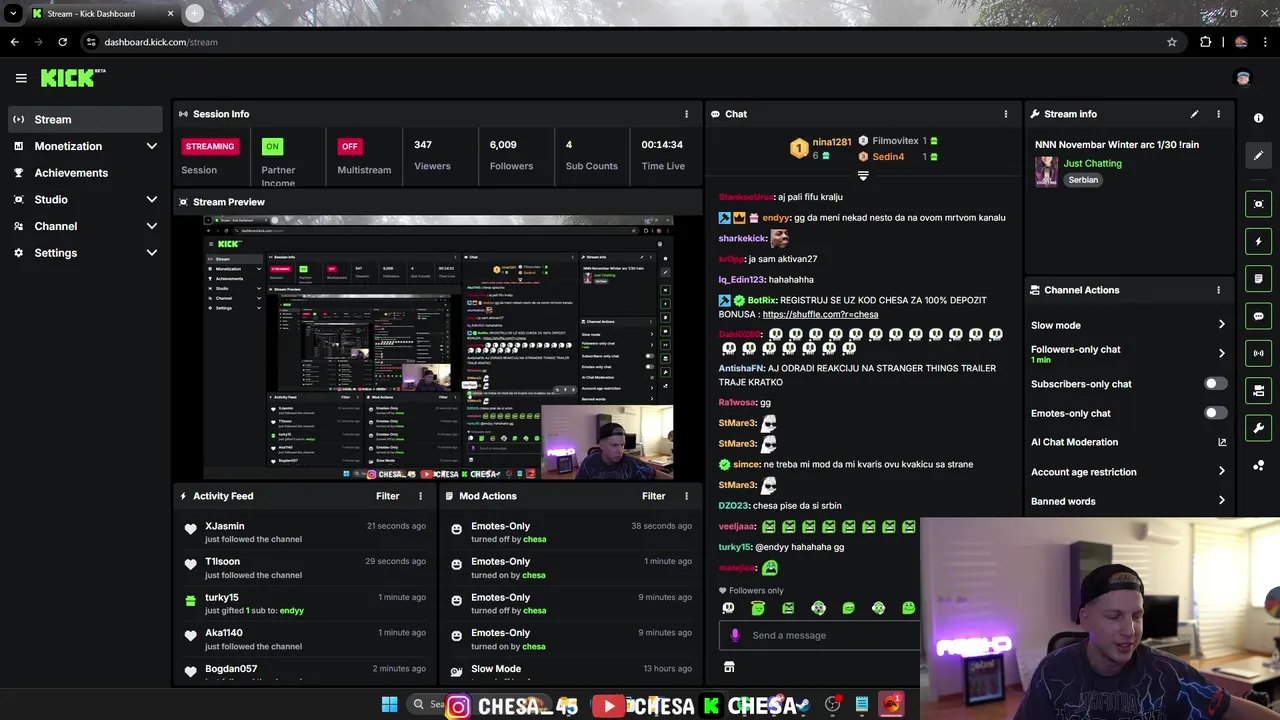Open a new browser tab
Viewport: 1280px width, 720px height.
click(194, 14)
